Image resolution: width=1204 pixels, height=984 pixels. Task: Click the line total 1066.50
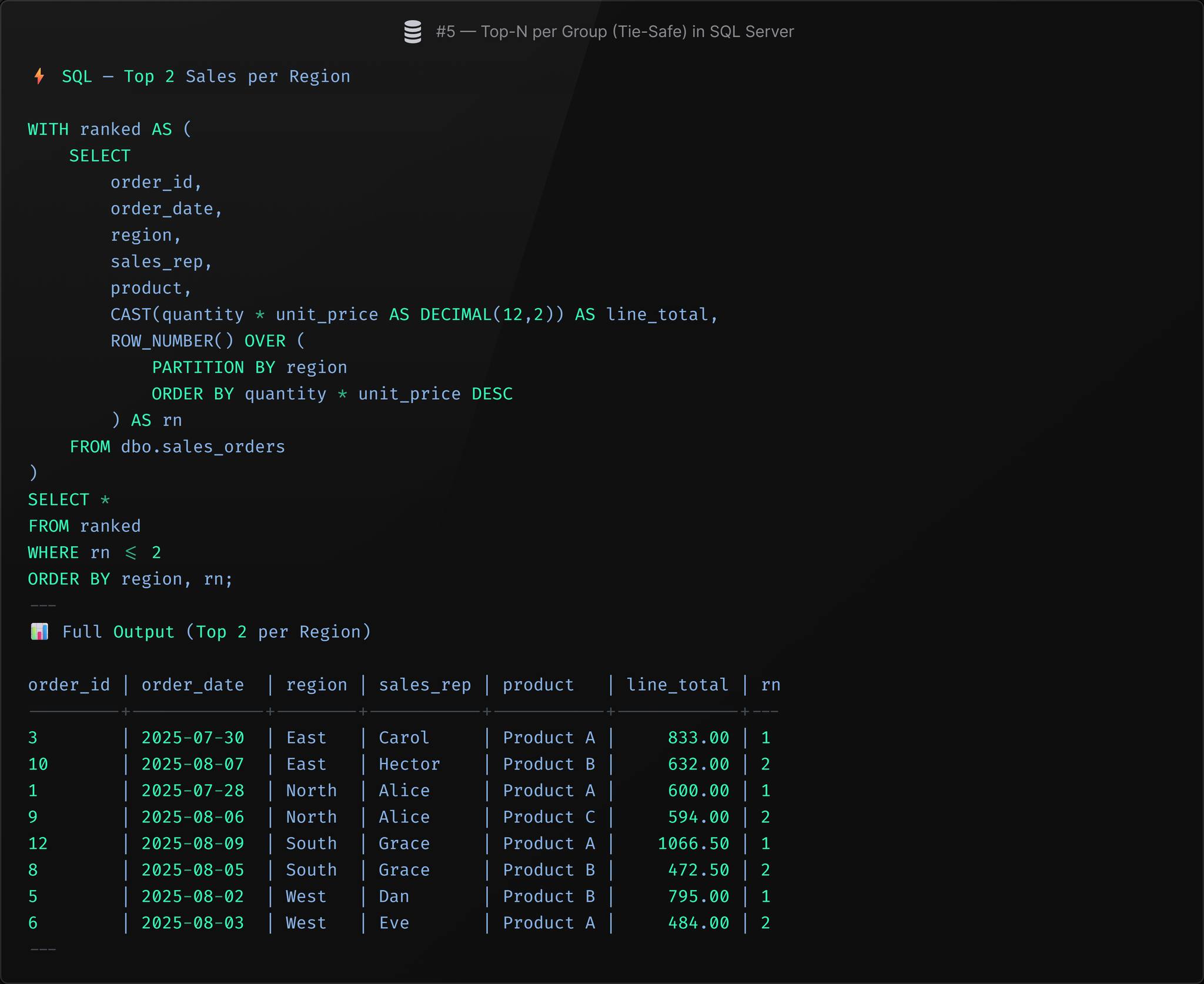pos(693,844)
